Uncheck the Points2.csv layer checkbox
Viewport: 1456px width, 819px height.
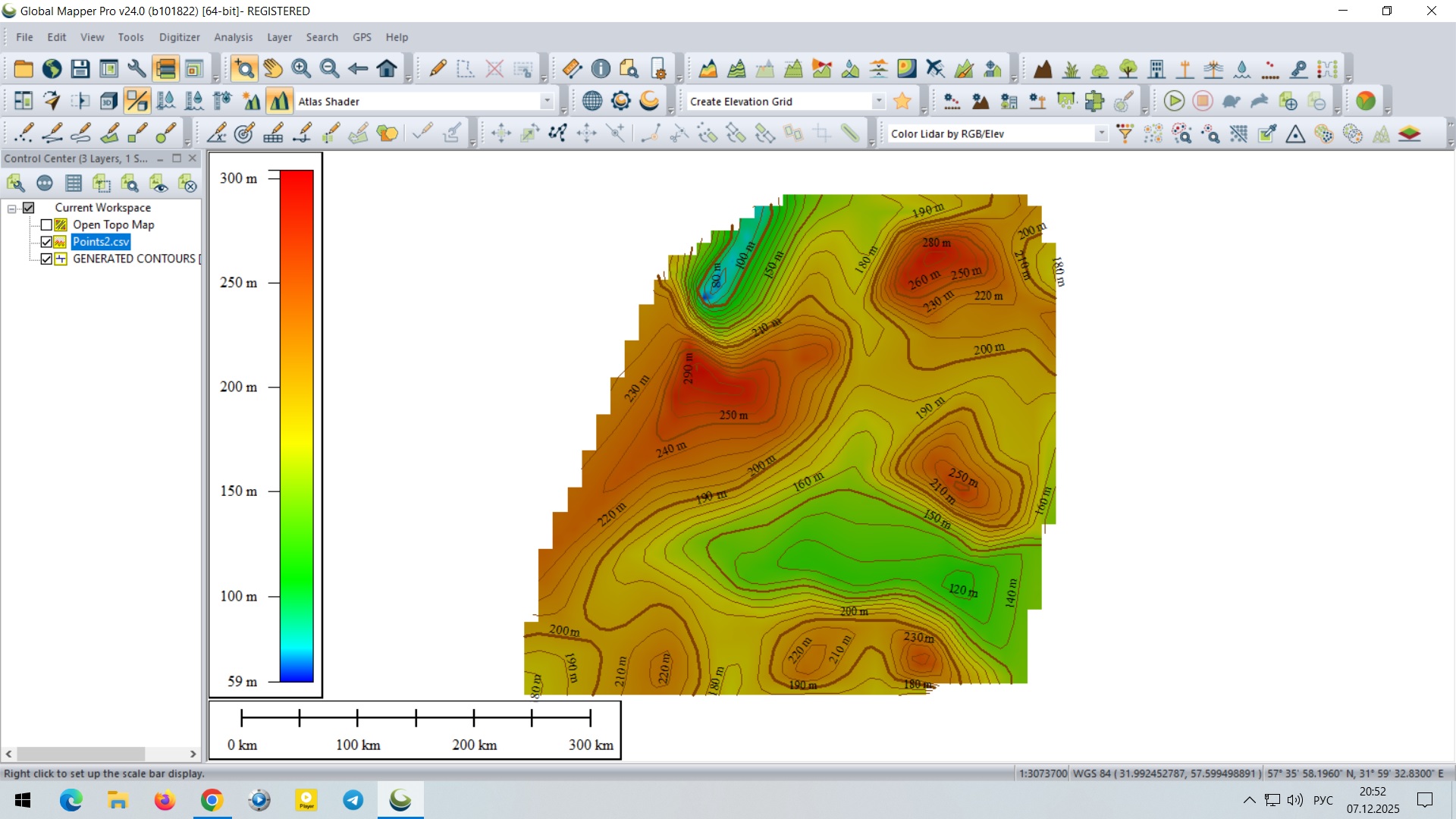(46, 242)
